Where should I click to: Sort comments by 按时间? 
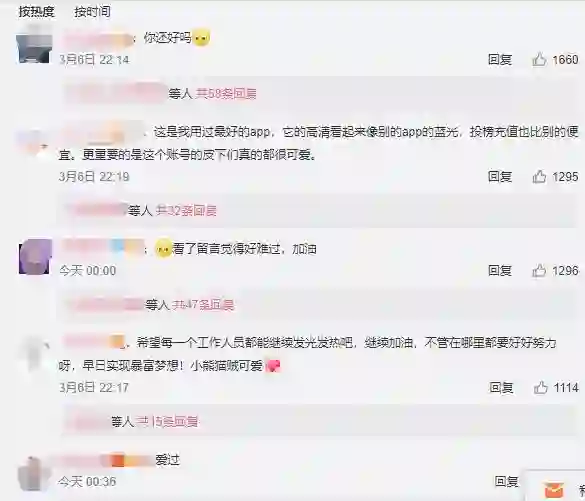[x=92, y=12]
